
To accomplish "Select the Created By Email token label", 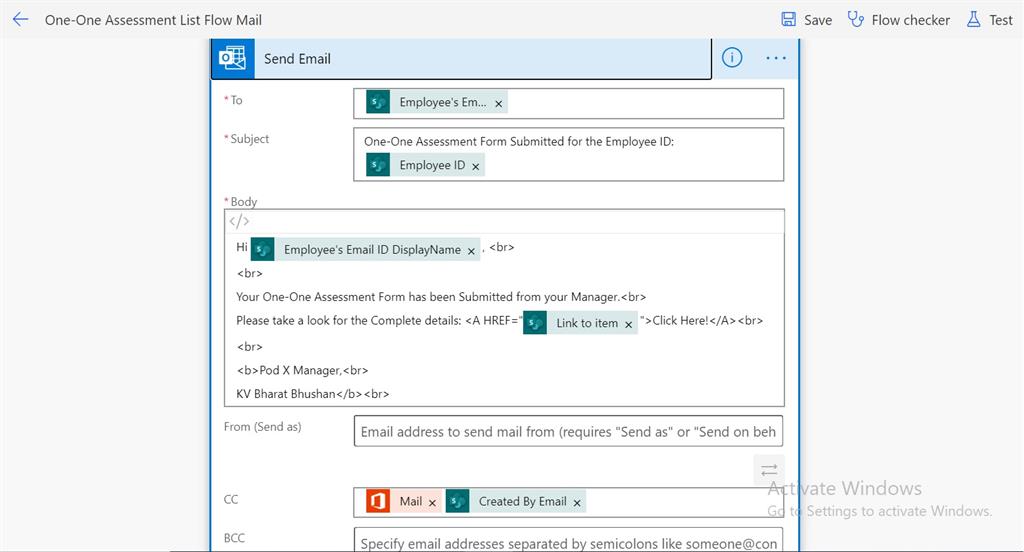I will (x=522, y=501).
